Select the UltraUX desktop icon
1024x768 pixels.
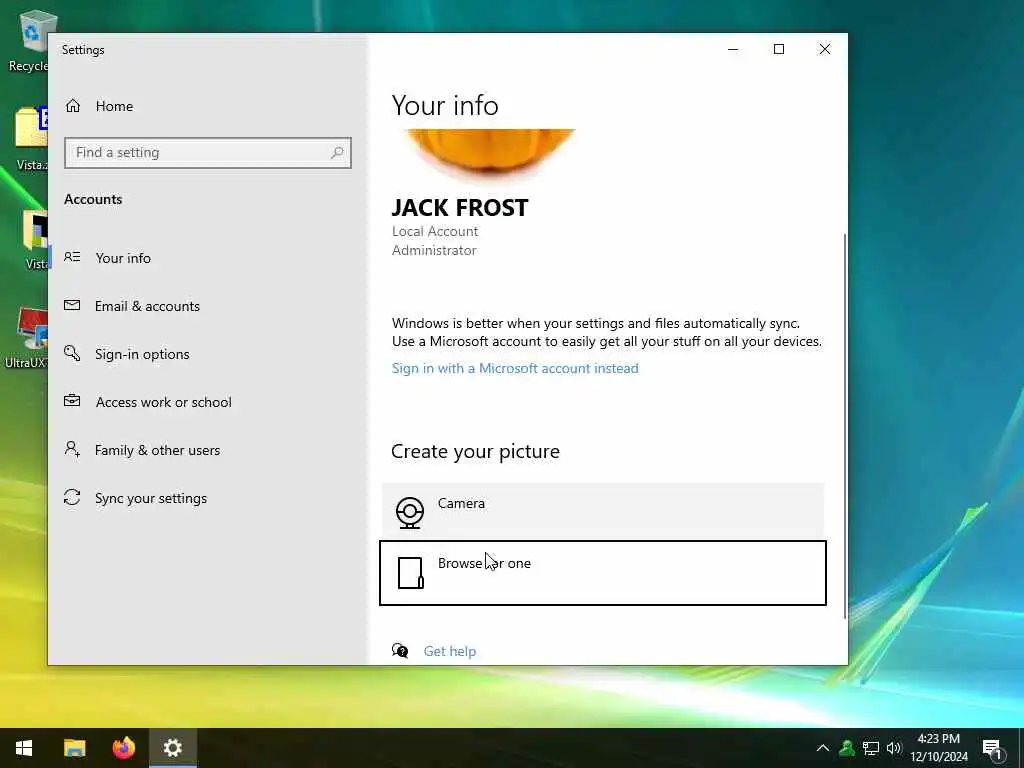(27, 338)
